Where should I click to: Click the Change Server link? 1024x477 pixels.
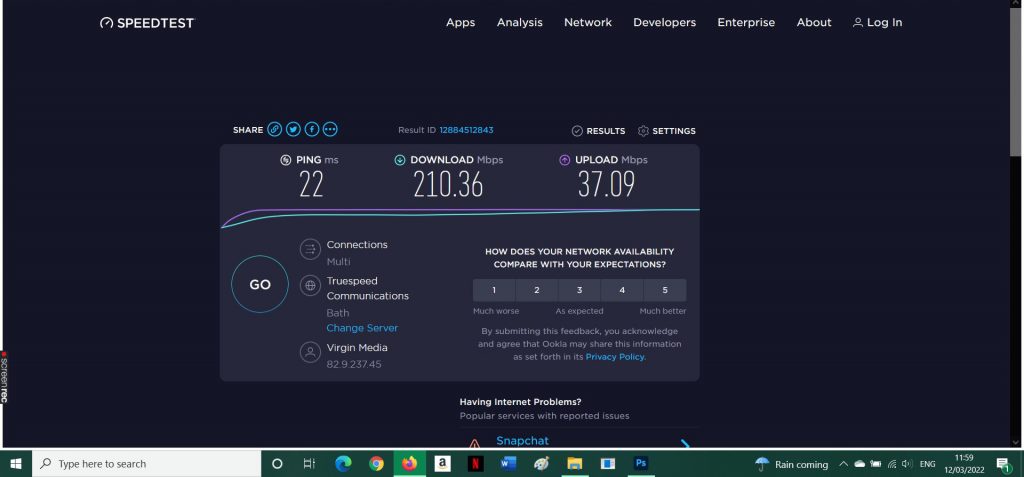click(x=362, y=328)
